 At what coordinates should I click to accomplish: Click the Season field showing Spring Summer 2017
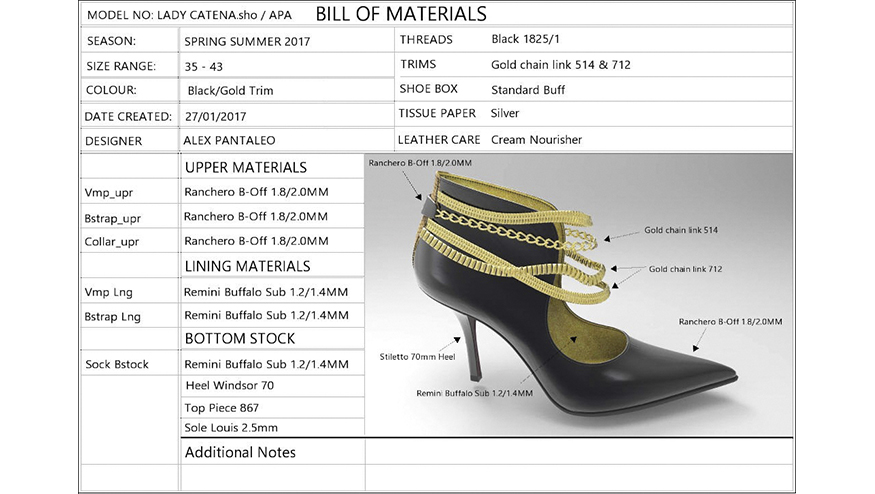coord(247,41)
